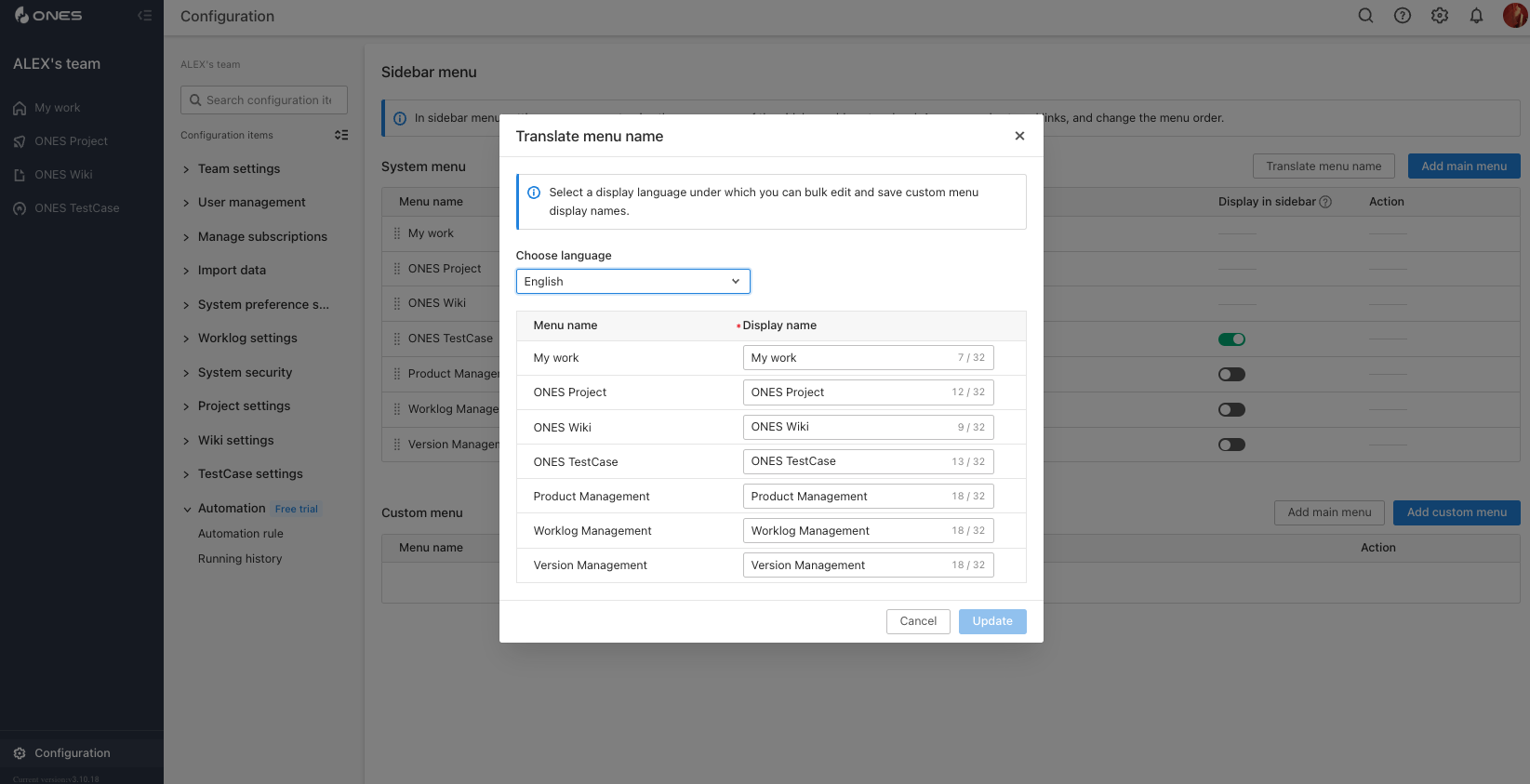Enable the Version Management sidebar toggle
The height and width of the screenshot is (784, 1530).
(1231, 445)
